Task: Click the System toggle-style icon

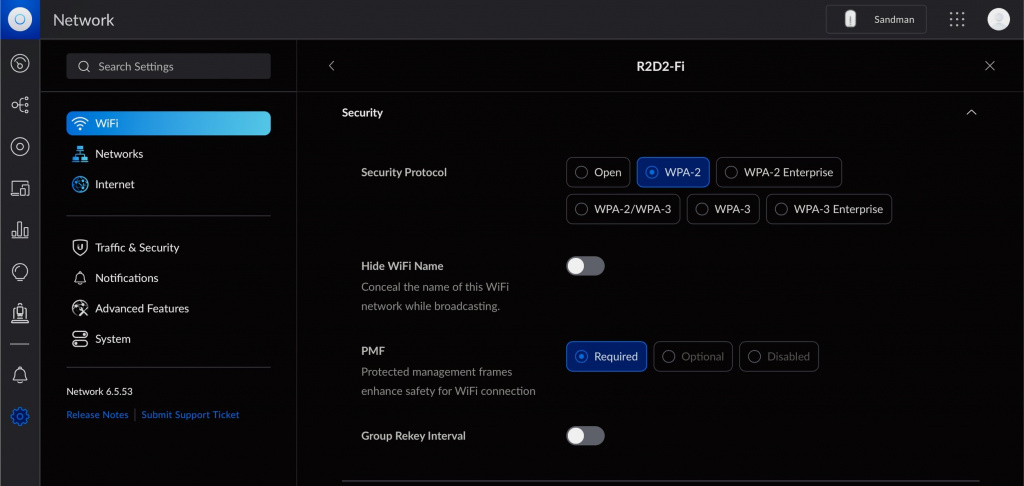Action: tap(80, 339)
